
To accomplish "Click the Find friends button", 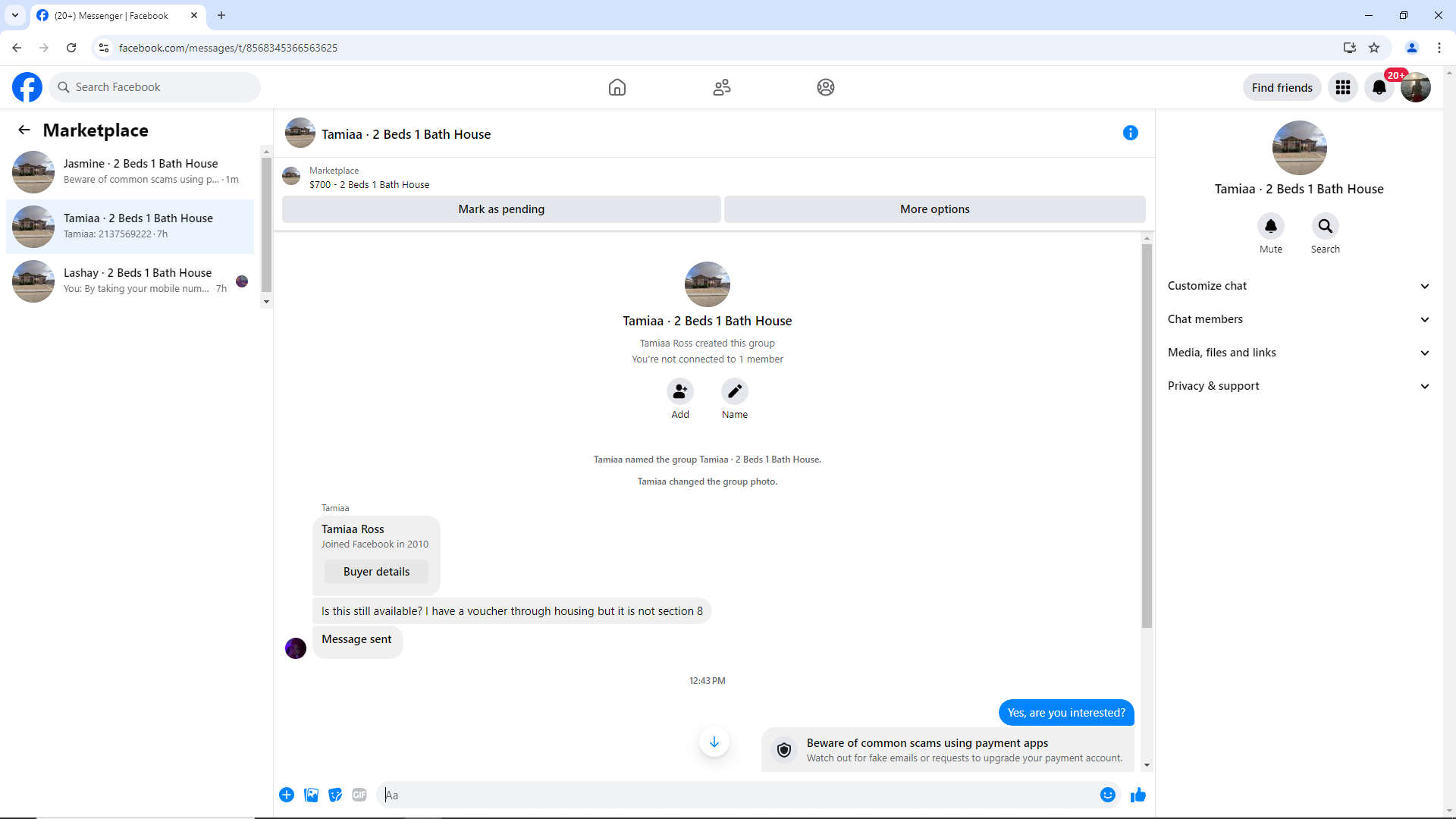I will coord(1282,87).
